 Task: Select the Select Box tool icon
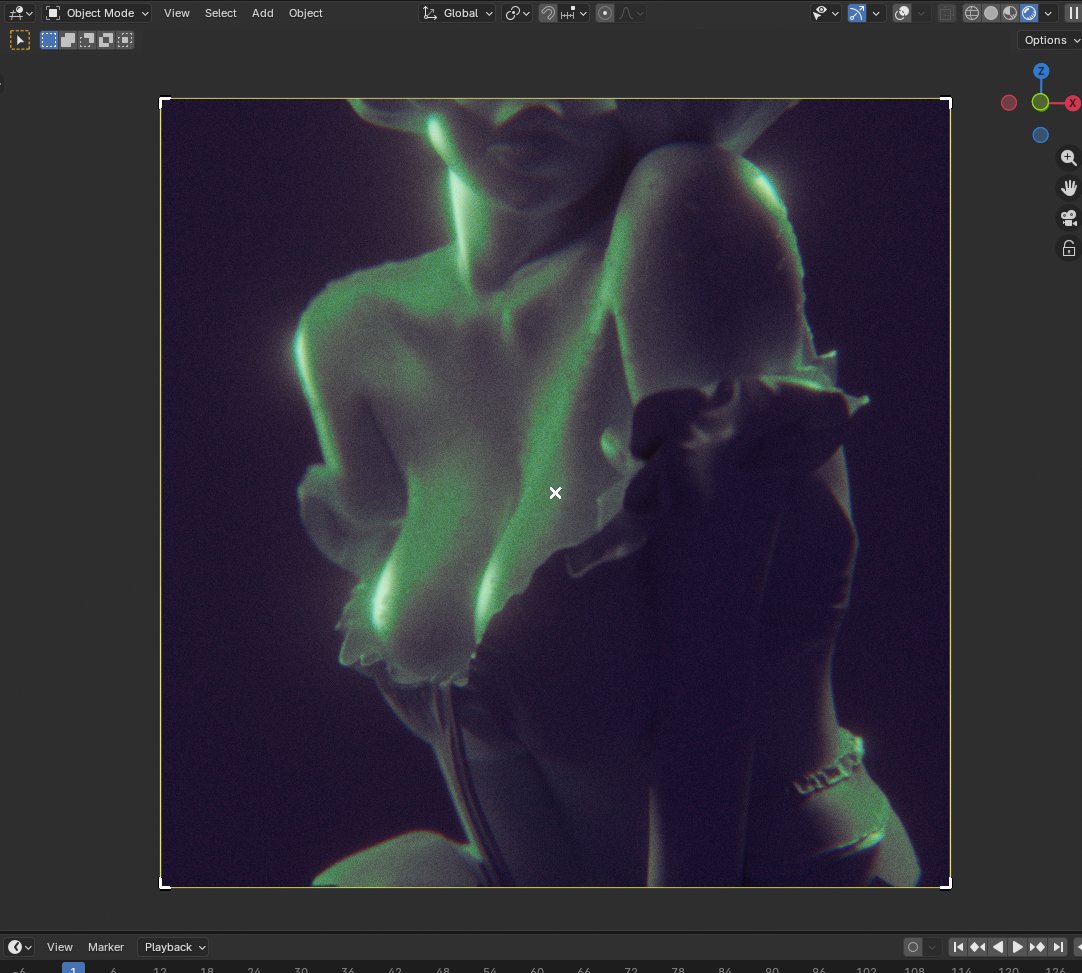coord(19,40)
